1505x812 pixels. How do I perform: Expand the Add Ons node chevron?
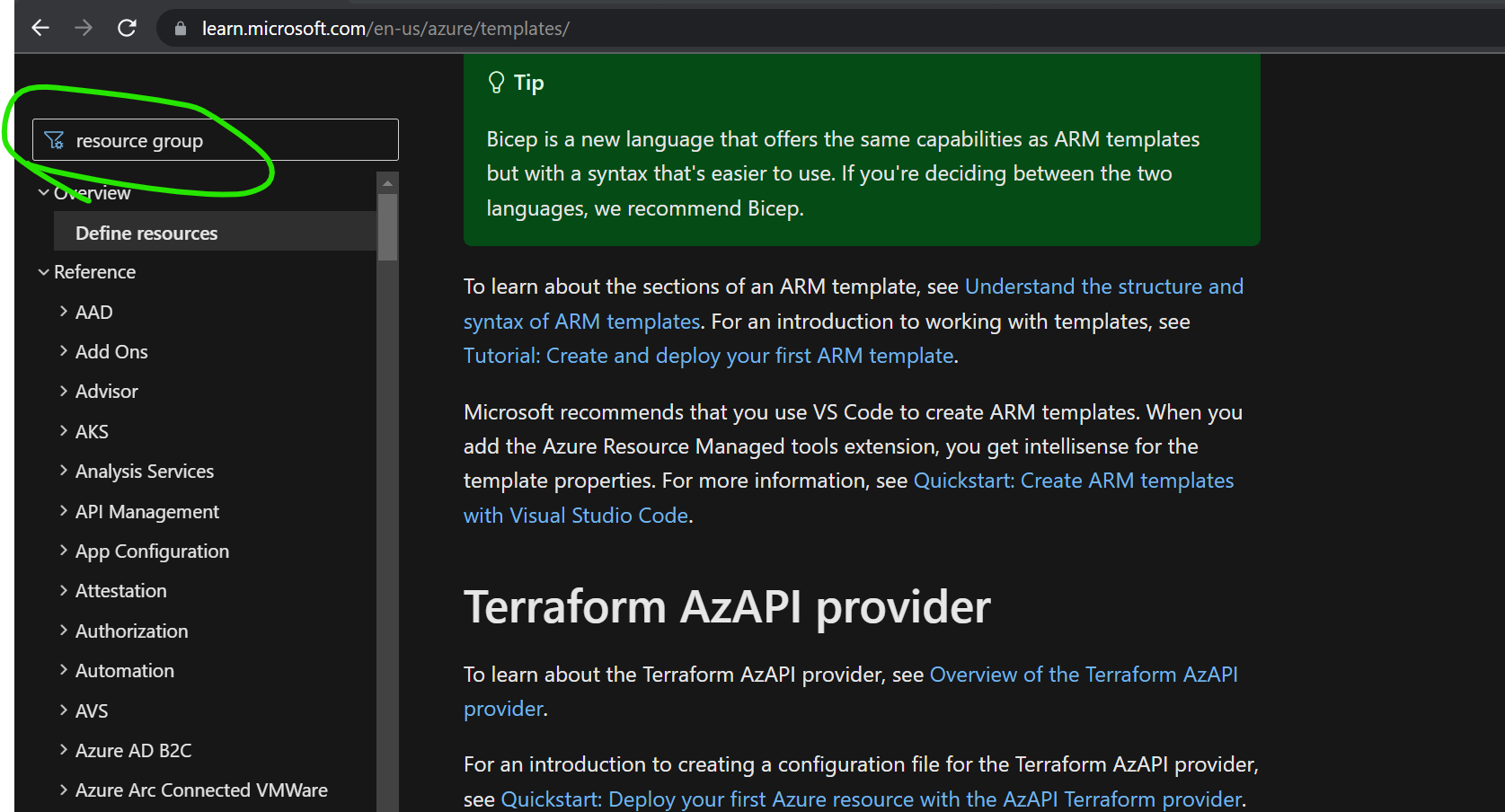tap(64, 350)
